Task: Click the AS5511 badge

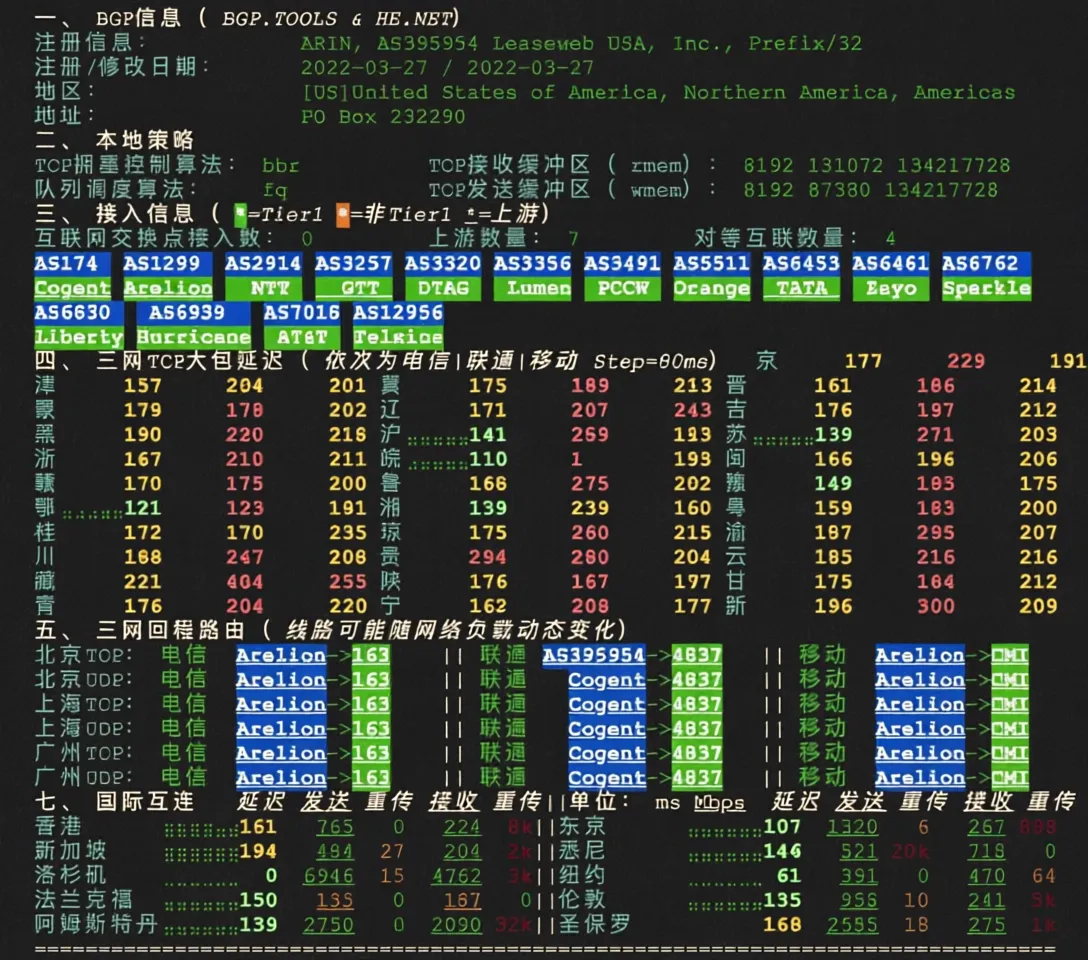Action: 711,264
